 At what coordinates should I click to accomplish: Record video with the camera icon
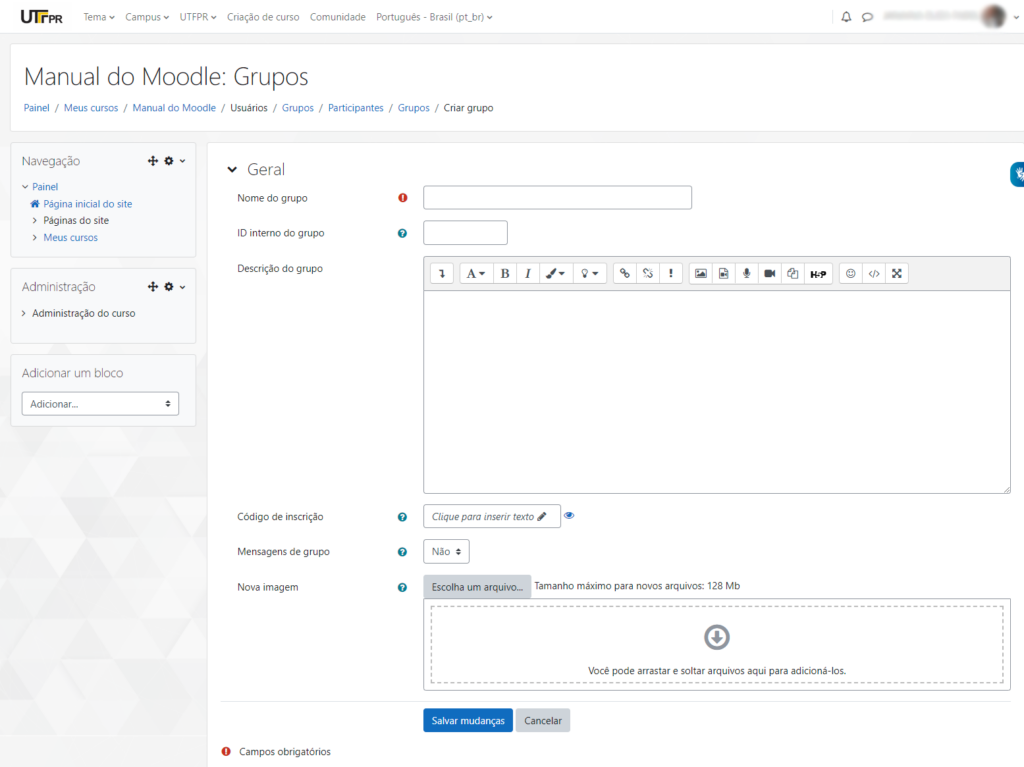click(770, 274)
